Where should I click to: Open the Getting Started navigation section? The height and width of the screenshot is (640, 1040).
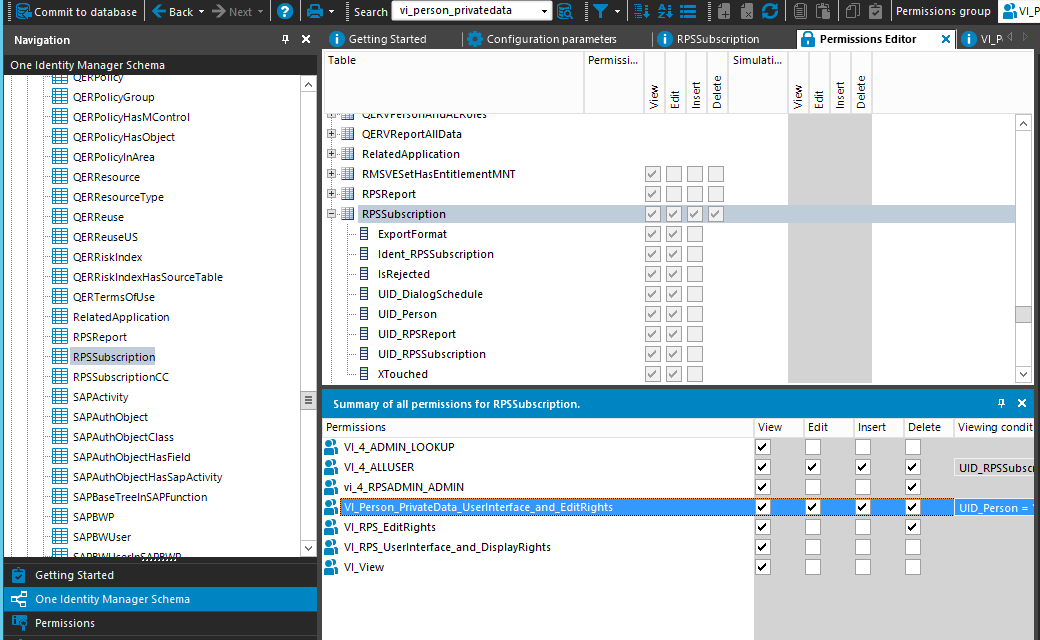161,575
